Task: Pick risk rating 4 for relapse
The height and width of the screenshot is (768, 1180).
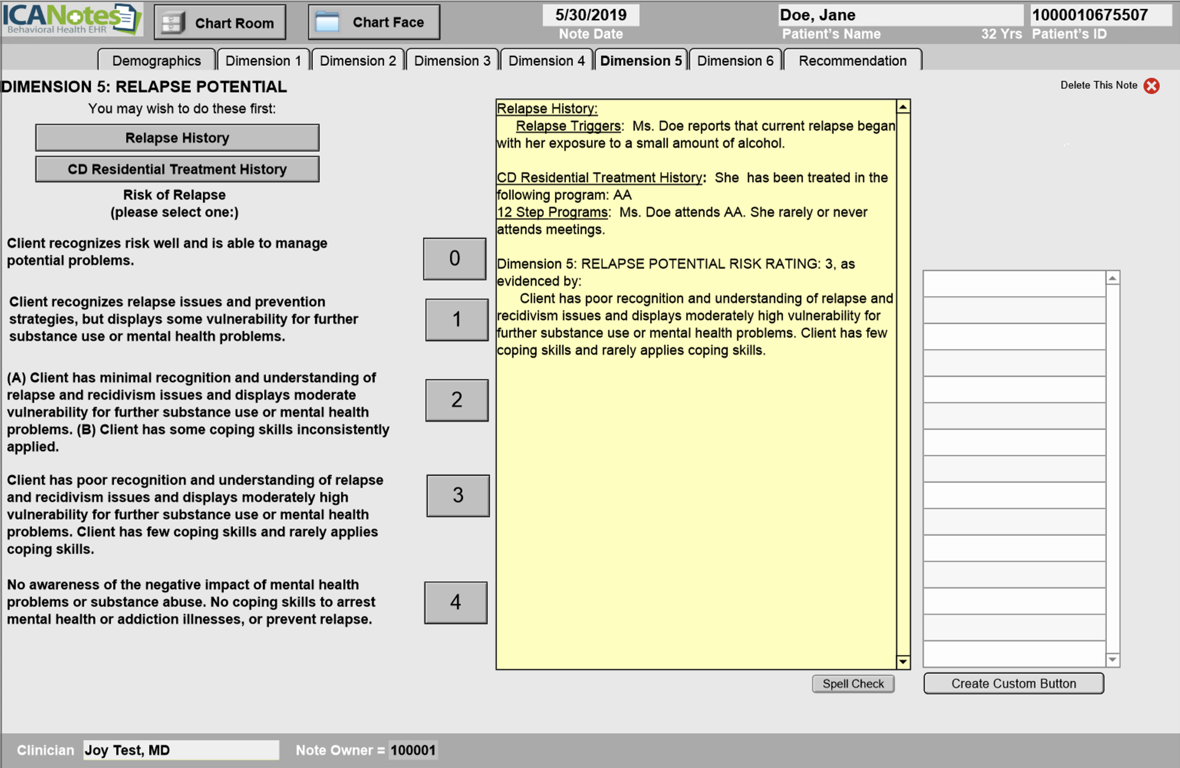Action: click(456, 602)
